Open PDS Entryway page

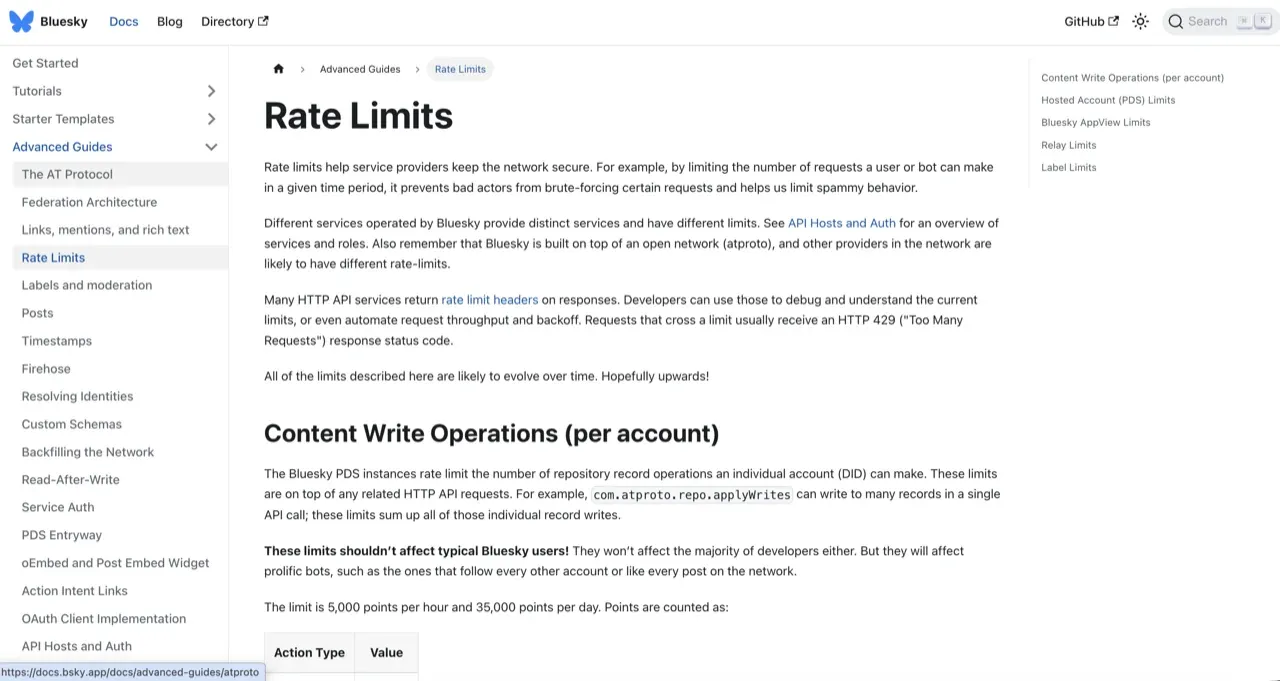[62, 535]
